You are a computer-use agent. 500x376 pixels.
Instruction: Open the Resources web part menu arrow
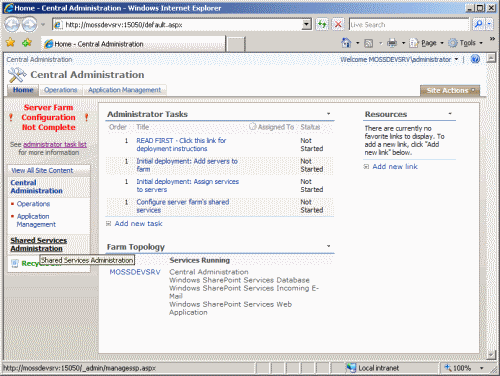click(450, 114)
